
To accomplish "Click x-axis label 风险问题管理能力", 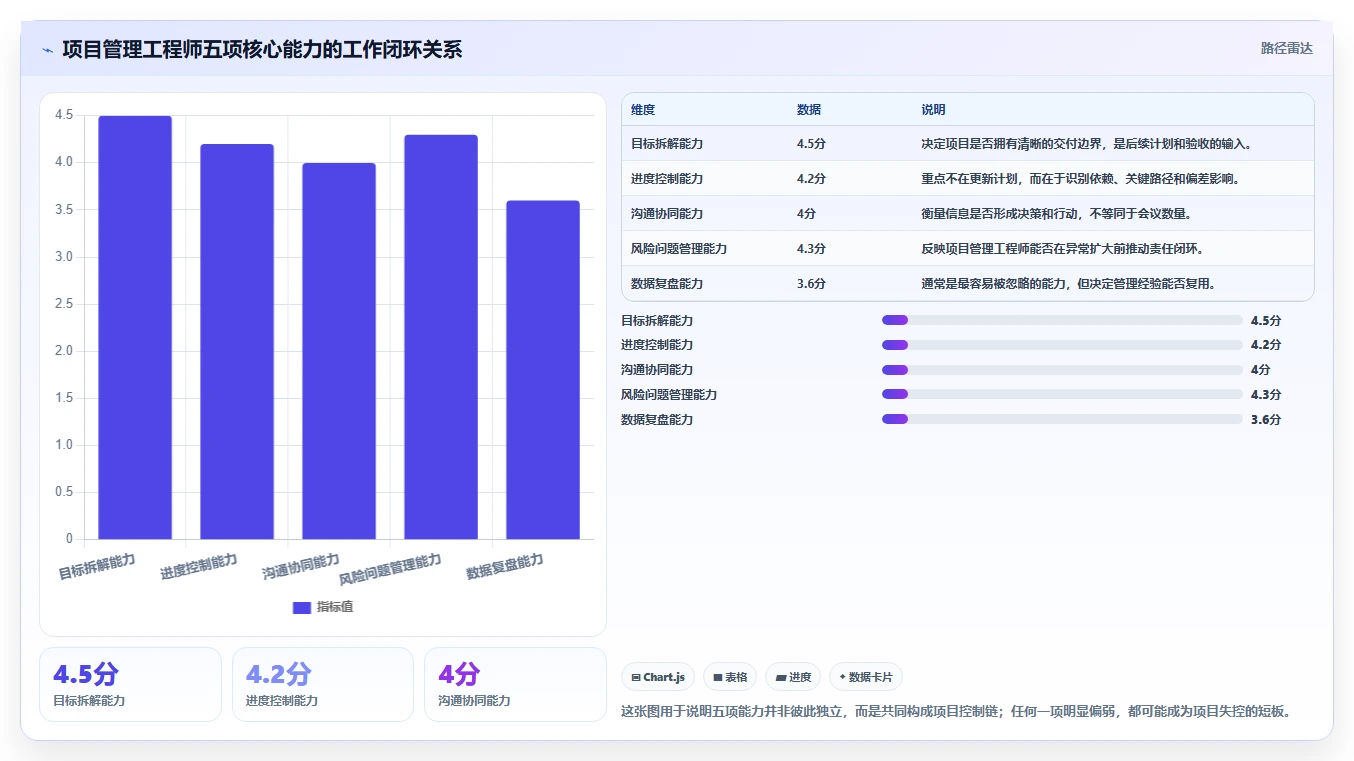I will pos(390,569).
